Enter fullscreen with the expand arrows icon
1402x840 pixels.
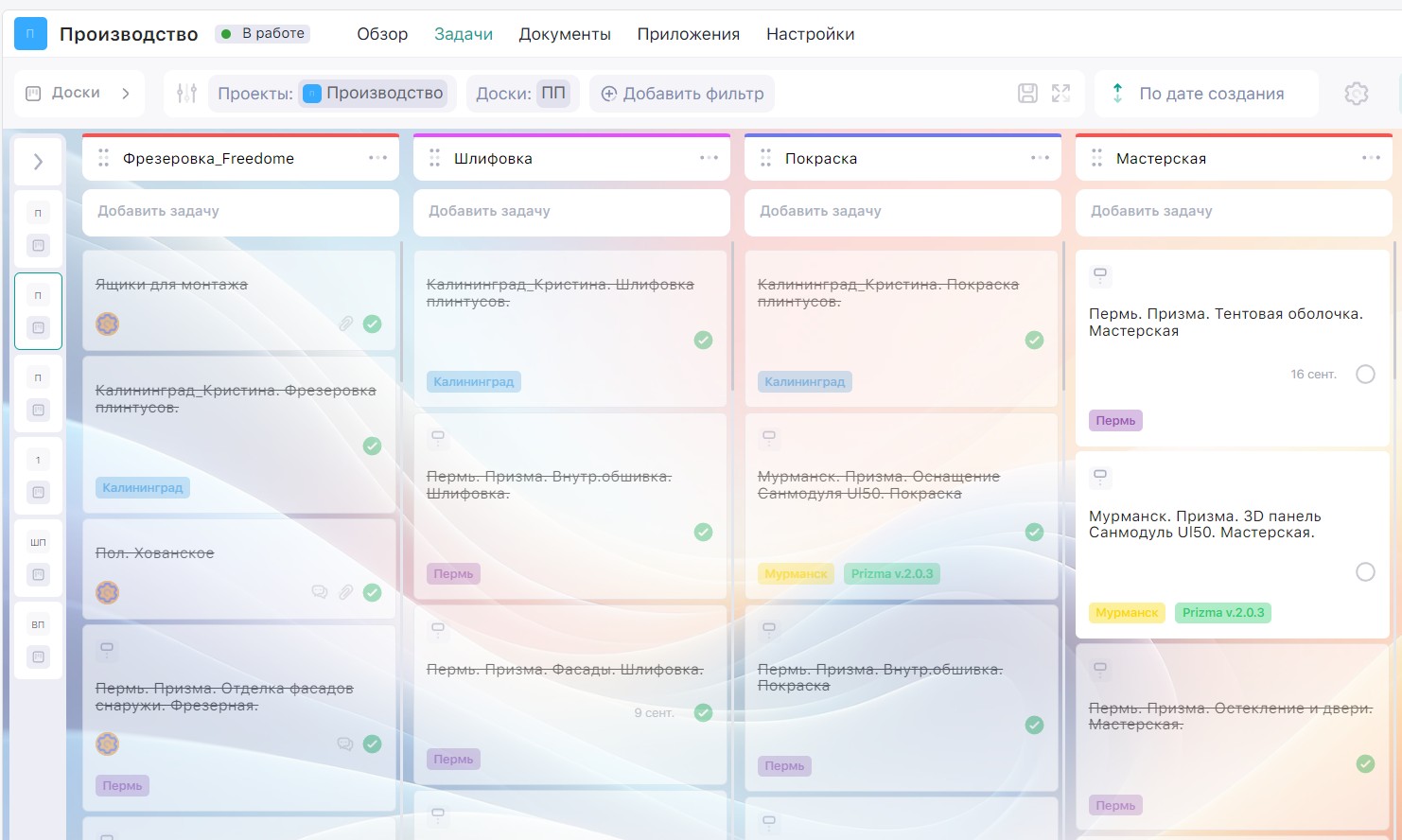click(1060, 93)
